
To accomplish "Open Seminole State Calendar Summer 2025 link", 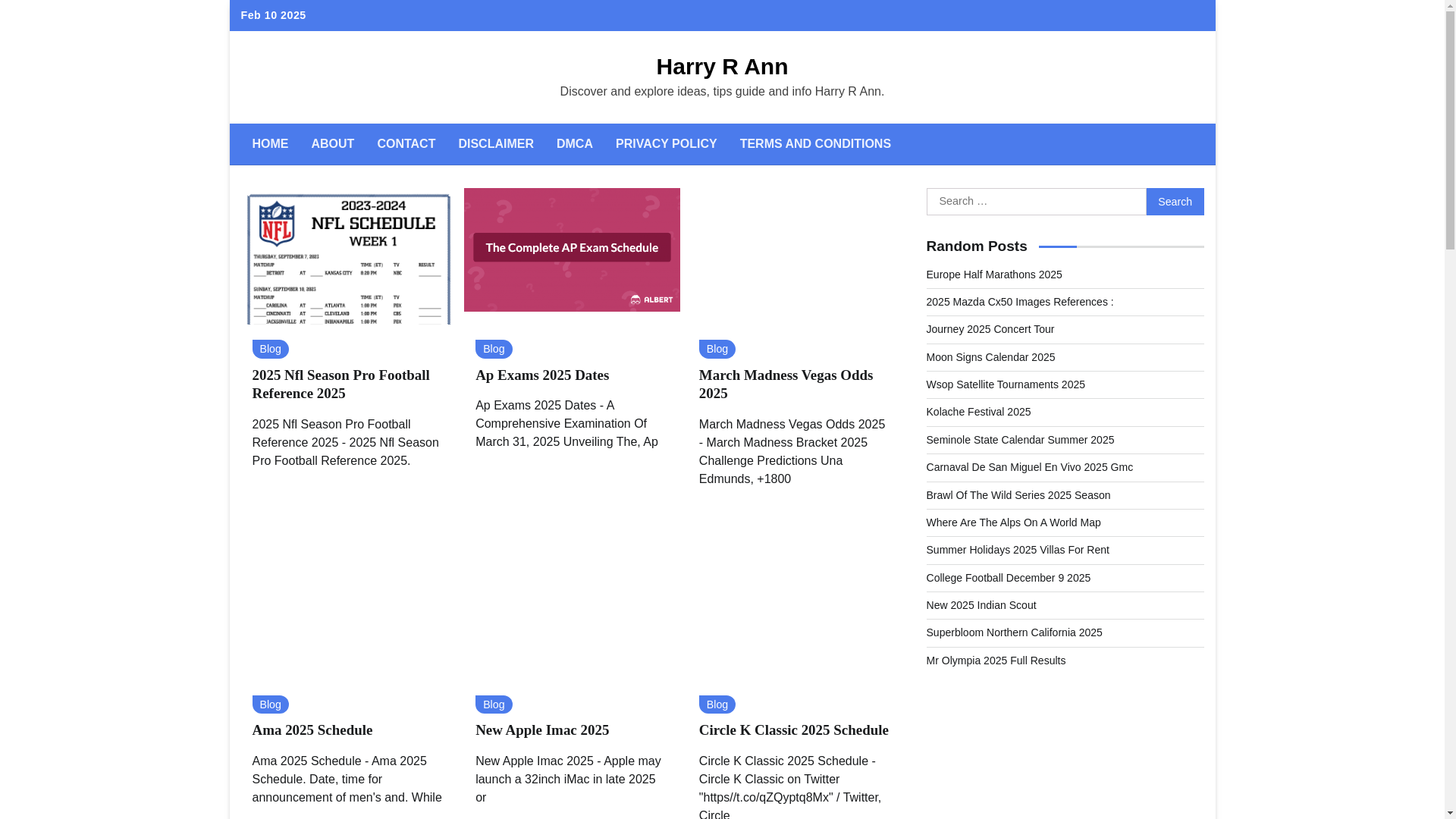I will pyautogui.click(x=1020, y=440).
